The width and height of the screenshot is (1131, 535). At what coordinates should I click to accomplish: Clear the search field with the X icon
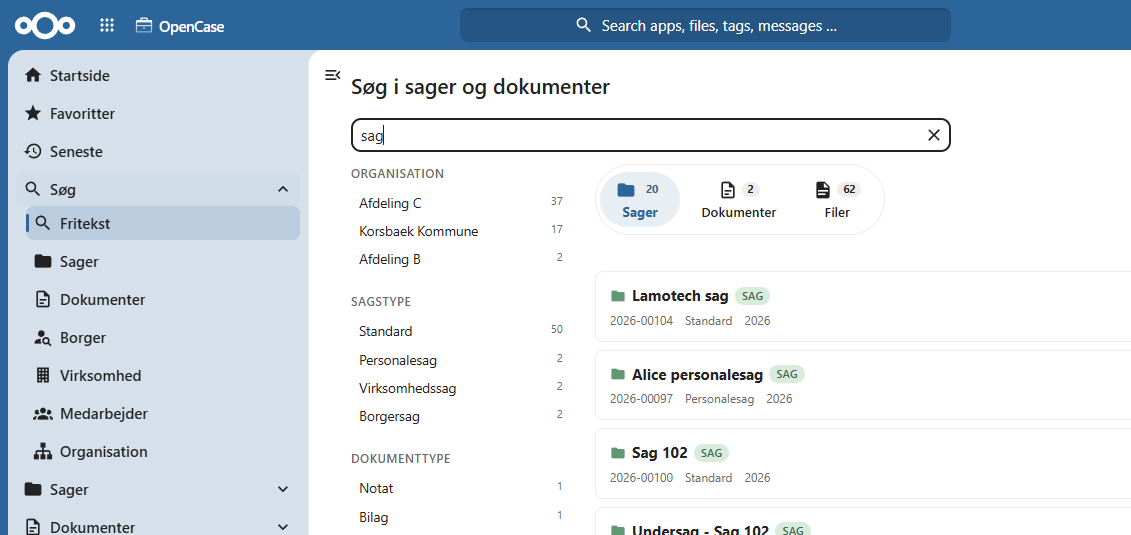(x=933, y=136)
